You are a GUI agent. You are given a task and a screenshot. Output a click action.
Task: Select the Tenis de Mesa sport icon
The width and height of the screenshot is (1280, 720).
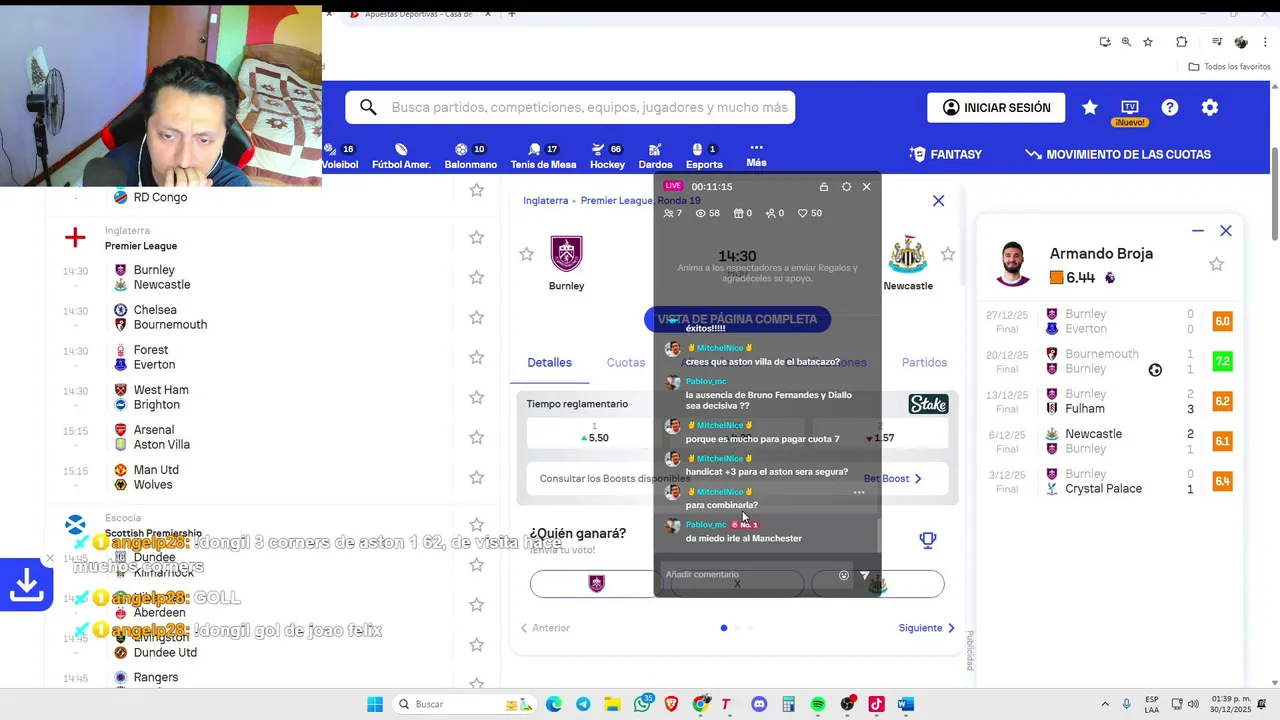[543, 156]
